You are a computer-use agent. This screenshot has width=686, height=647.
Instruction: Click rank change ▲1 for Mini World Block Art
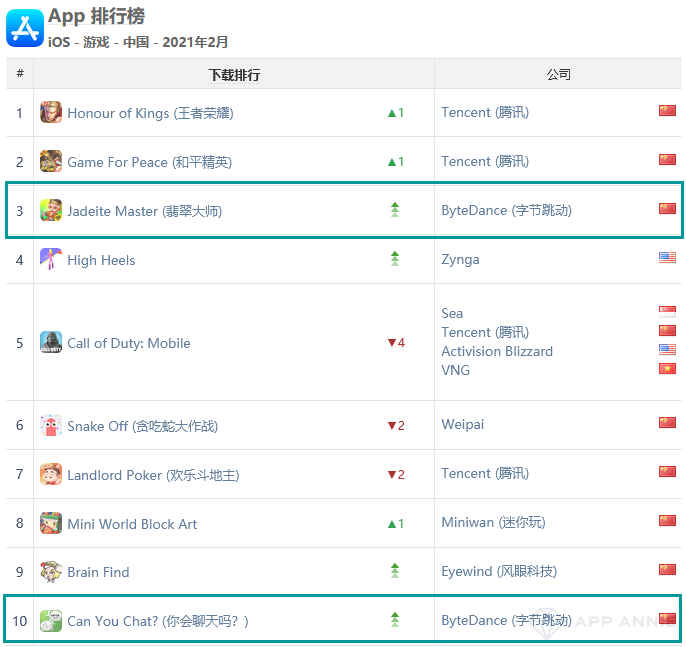tap(396, 524)
